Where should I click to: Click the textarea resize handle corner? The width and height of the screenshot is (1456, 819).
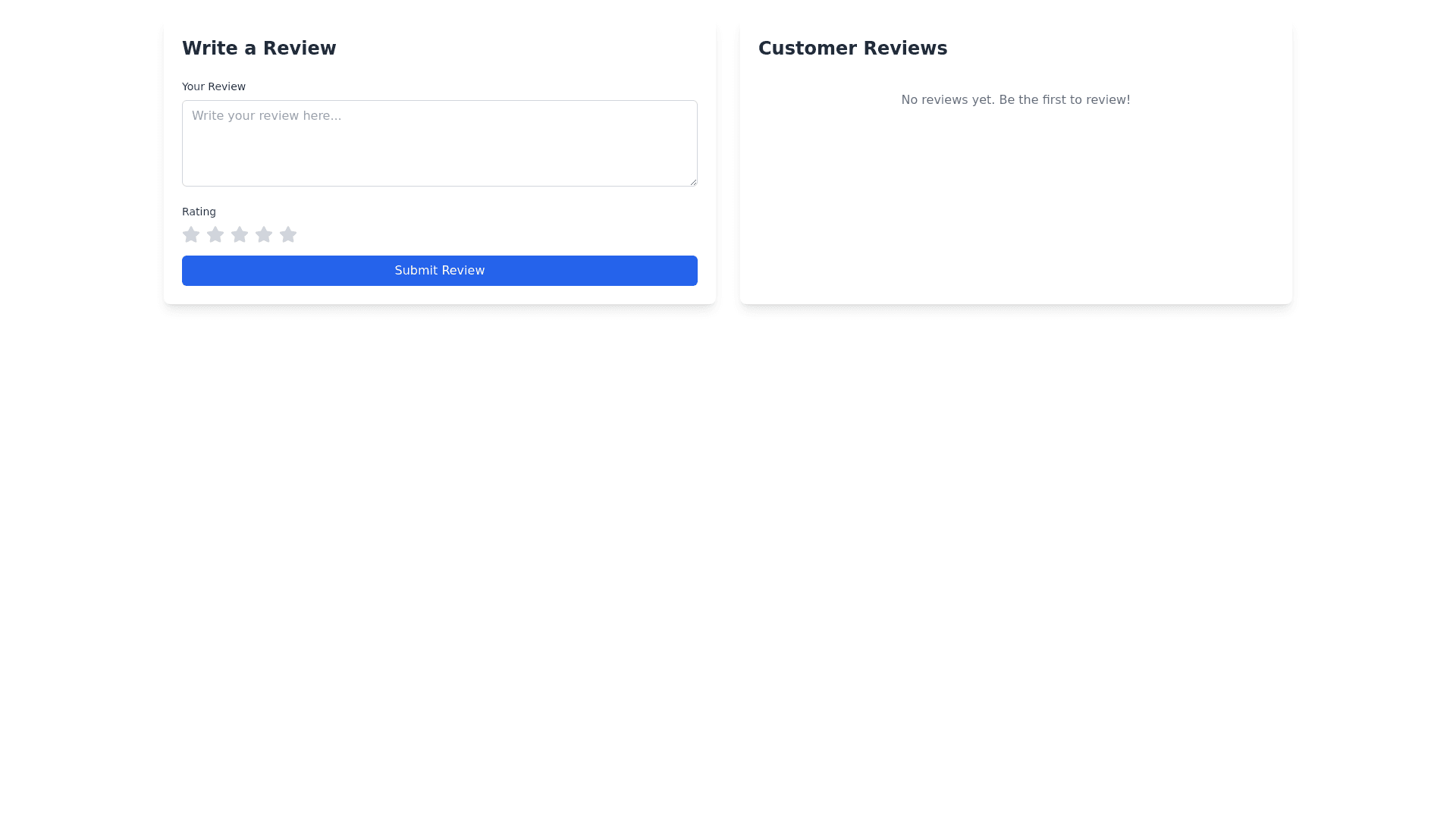[x=693, y=182]
